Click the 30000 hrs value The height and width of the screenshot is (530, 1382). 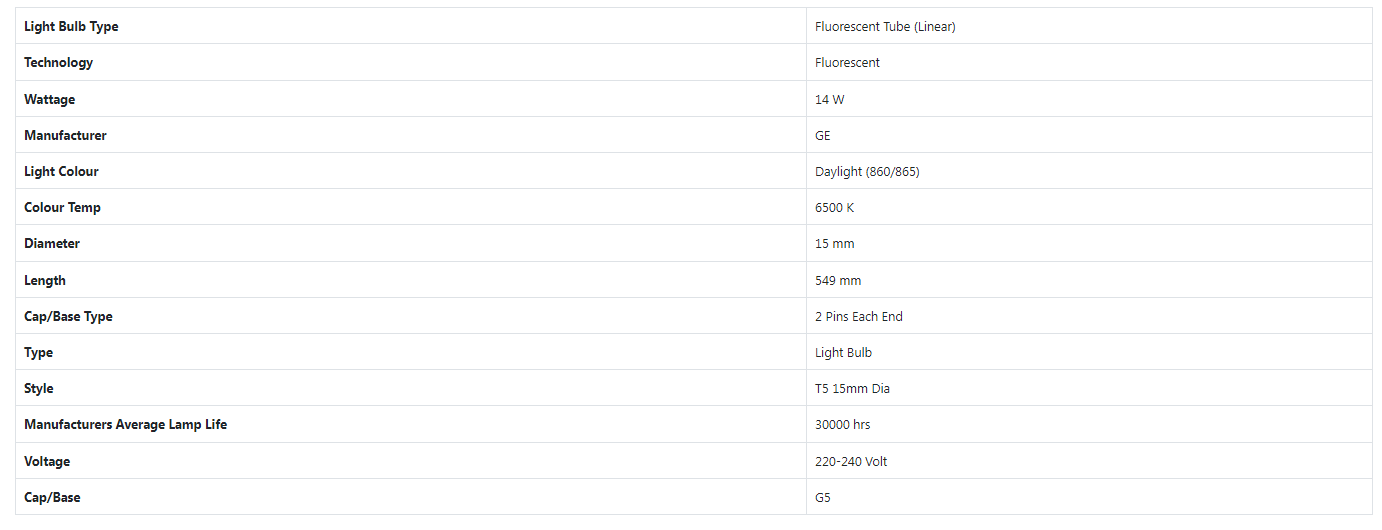(x=843, y=425)
